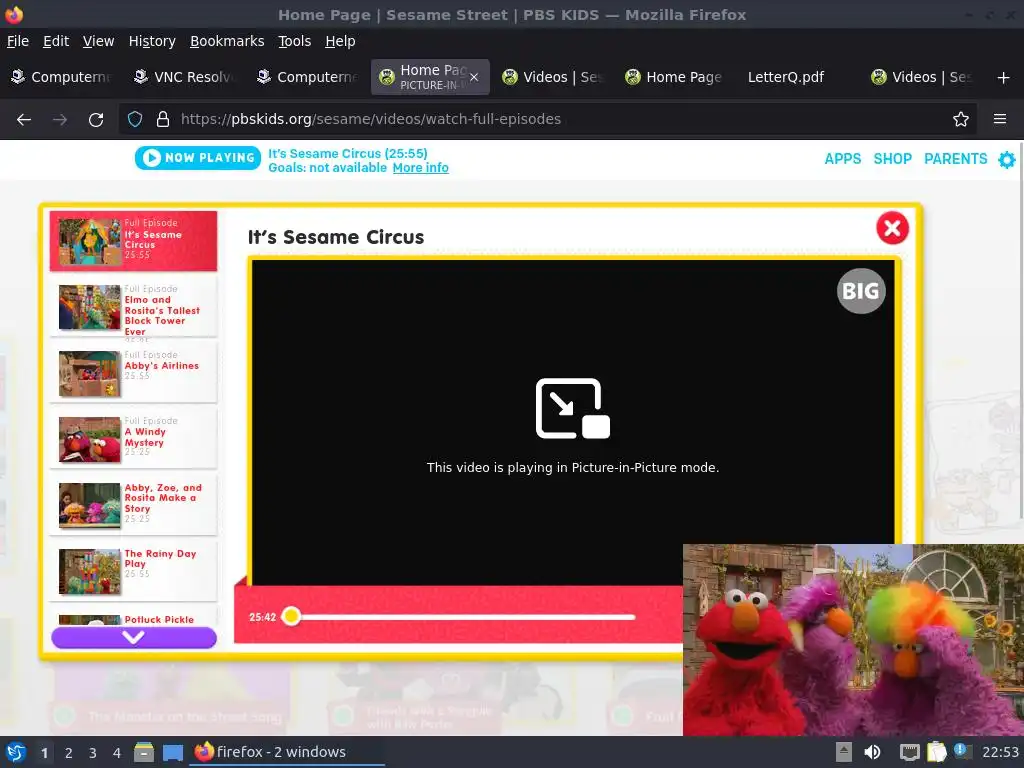Open the volume speaker tray icon
The width and height of the screenshot is (1024, 768).
point(872,752)
